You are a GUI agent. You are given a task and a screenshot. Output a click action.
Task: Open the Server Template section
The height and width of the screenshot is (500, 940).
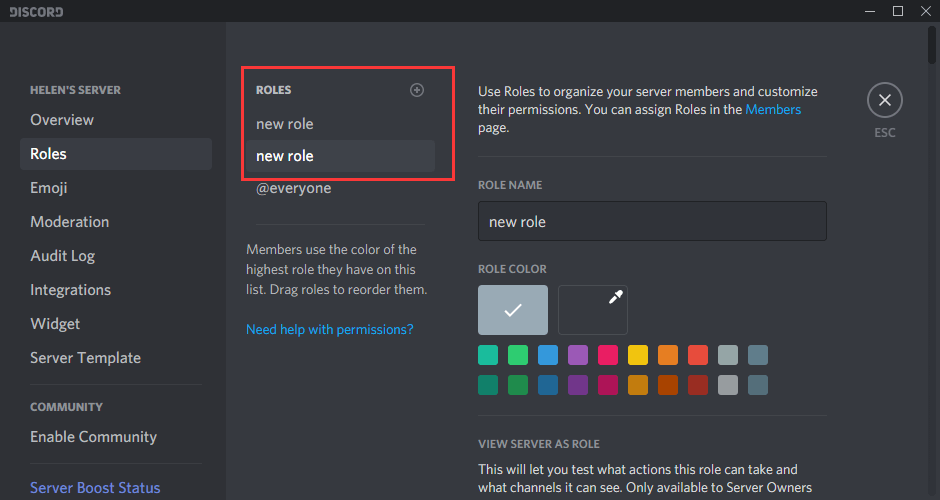click(86, 358)
